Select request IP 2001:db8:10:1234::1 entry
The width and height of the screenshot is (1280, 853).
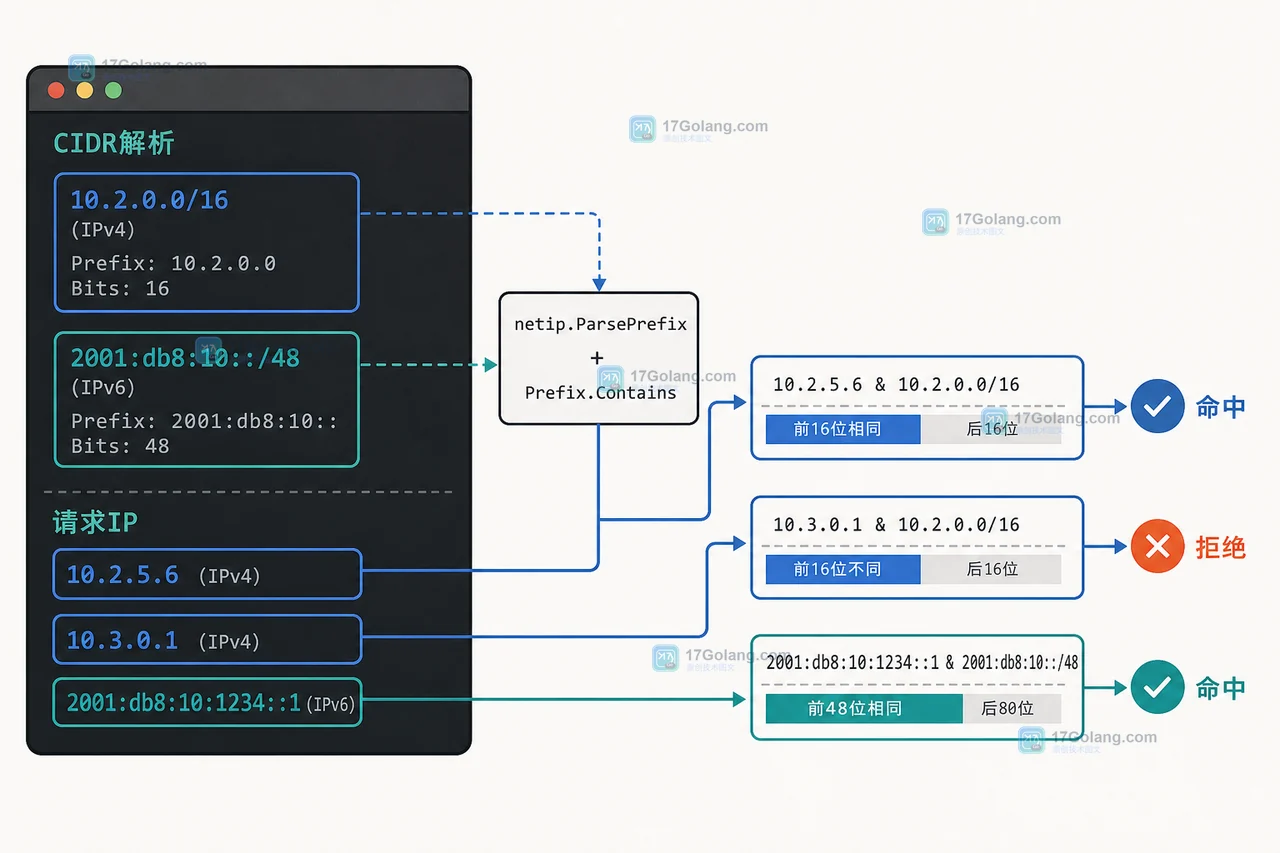click(x=207, y=702)
